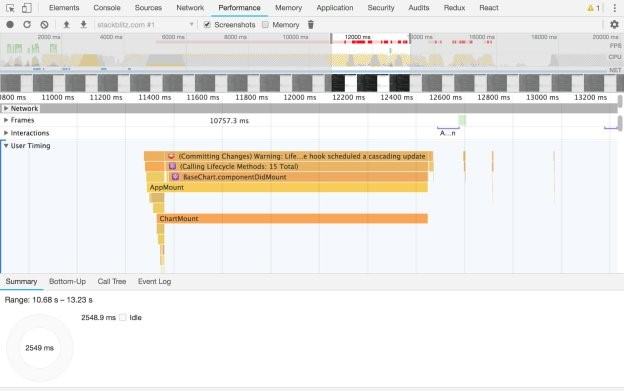Clear the recording with the clear icon
Screen dimensions: 624x391
pos(44,25)
